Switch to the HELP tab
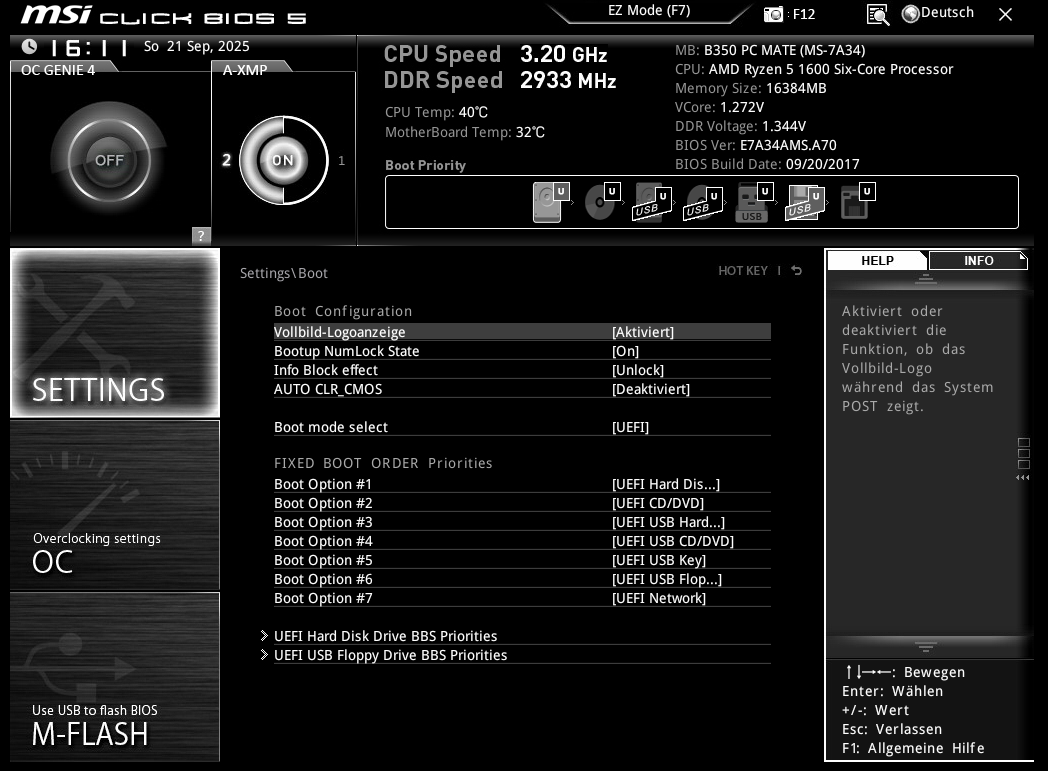The height and width of the screenshot is (771, 1048). [x=877, y=261]
